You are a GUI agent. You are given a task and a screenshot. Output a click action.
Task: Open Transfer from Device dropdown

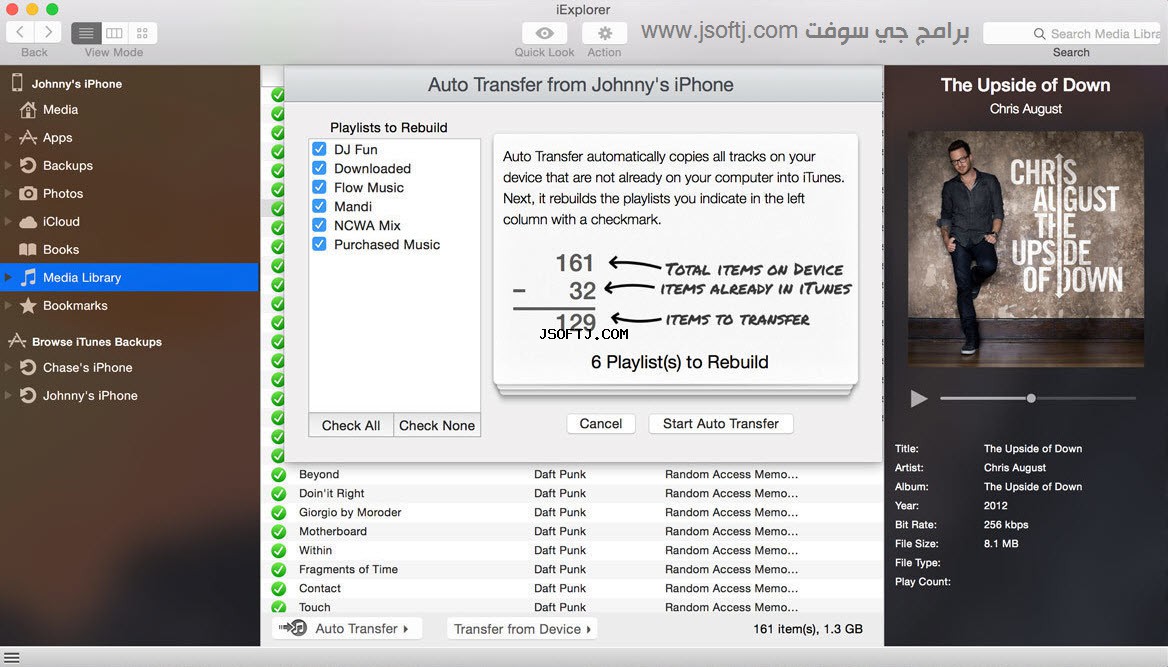coord(522,629)
